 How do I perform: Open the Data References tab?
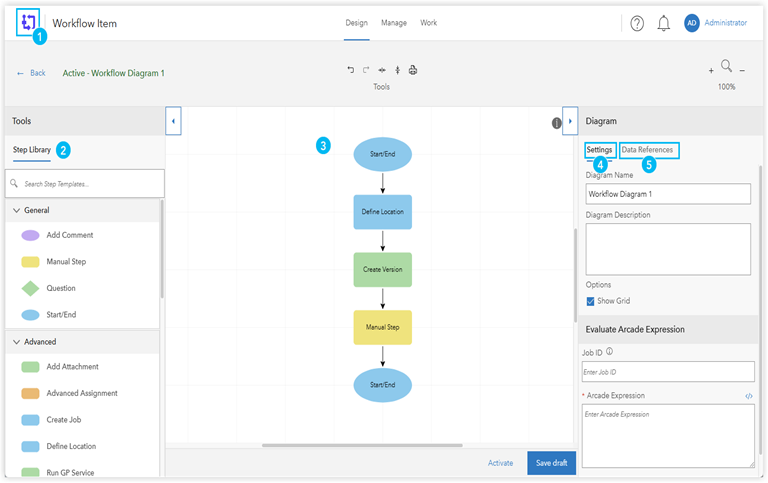(647, 150)
